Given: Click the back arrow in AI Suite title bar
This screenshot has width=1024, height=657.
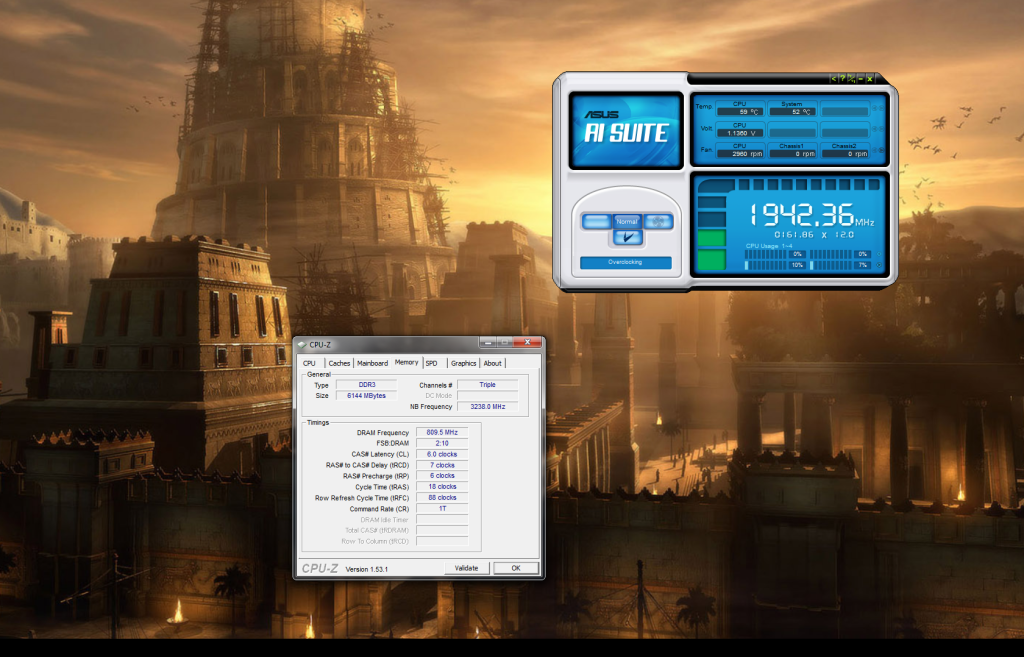Looking at the screenshot, I should click(x=833, y=78).
